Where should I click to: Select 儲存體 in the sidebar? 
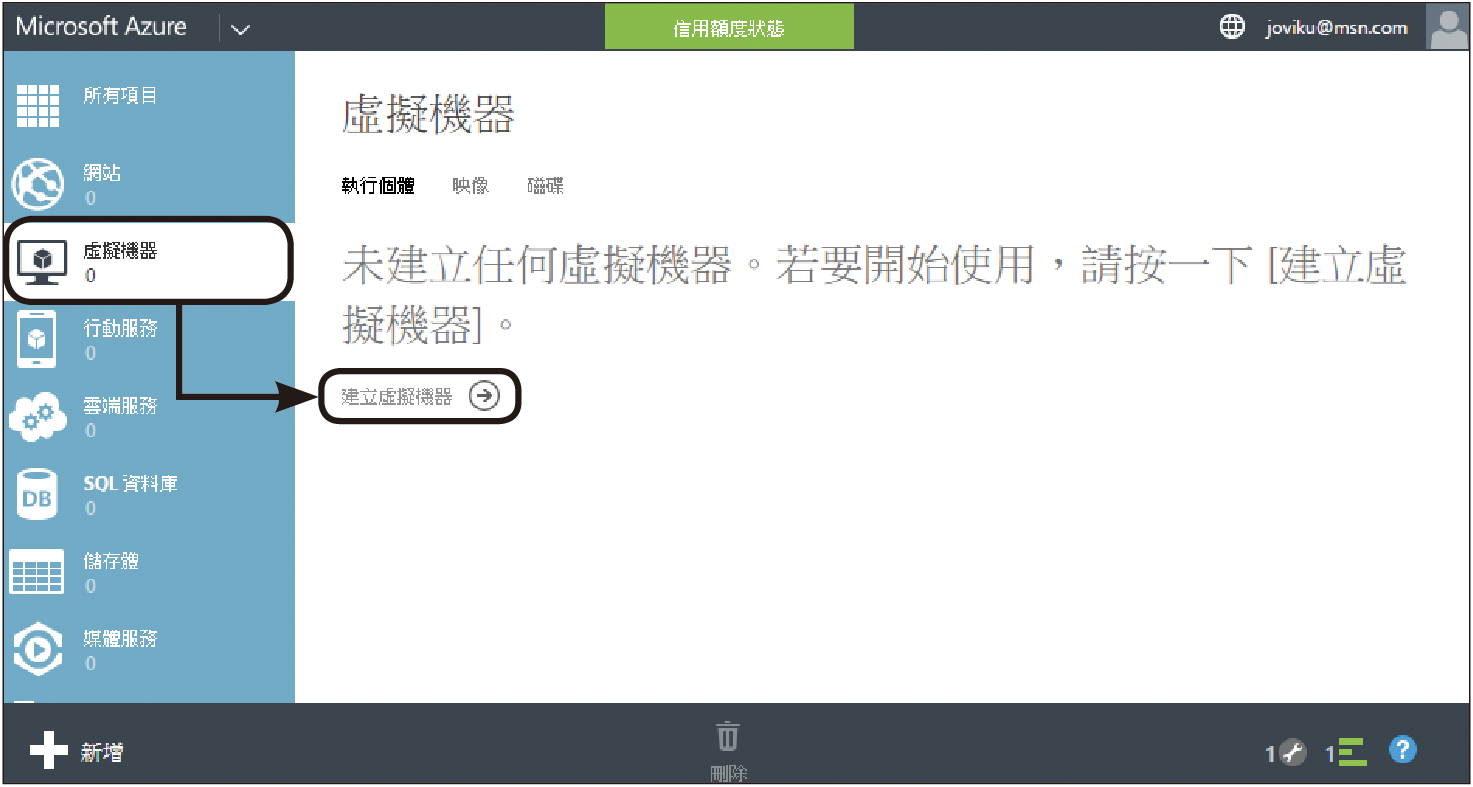point(111,561)
